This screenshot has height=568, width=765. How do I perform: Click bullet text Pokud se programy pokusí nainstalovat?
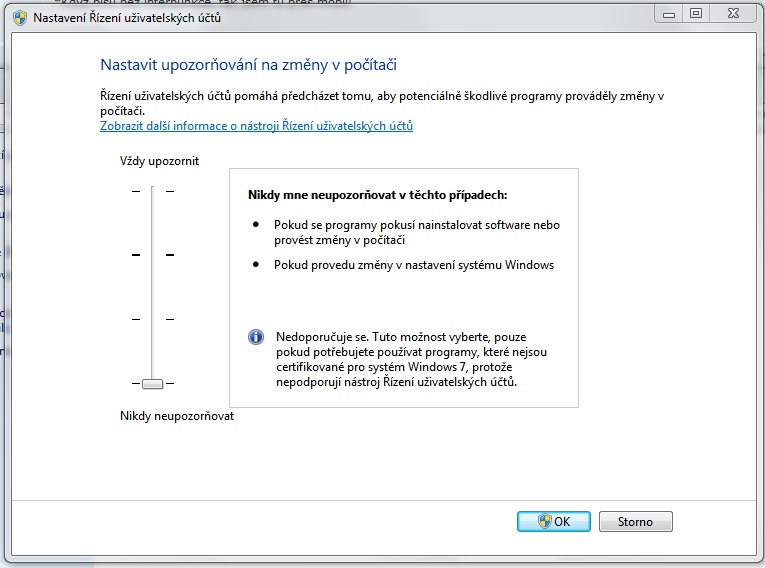[417, 232]
